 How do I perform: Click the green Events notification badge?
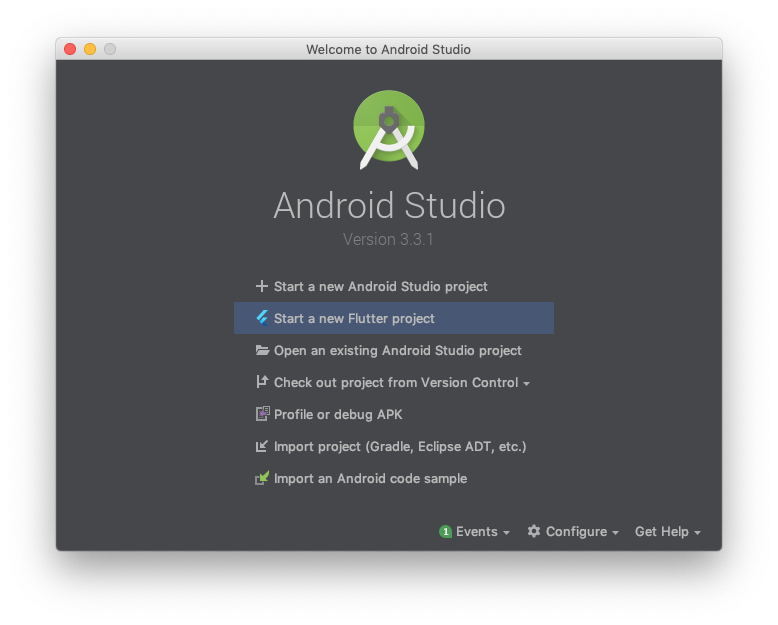pyautogui.click(x=446, y=532)
